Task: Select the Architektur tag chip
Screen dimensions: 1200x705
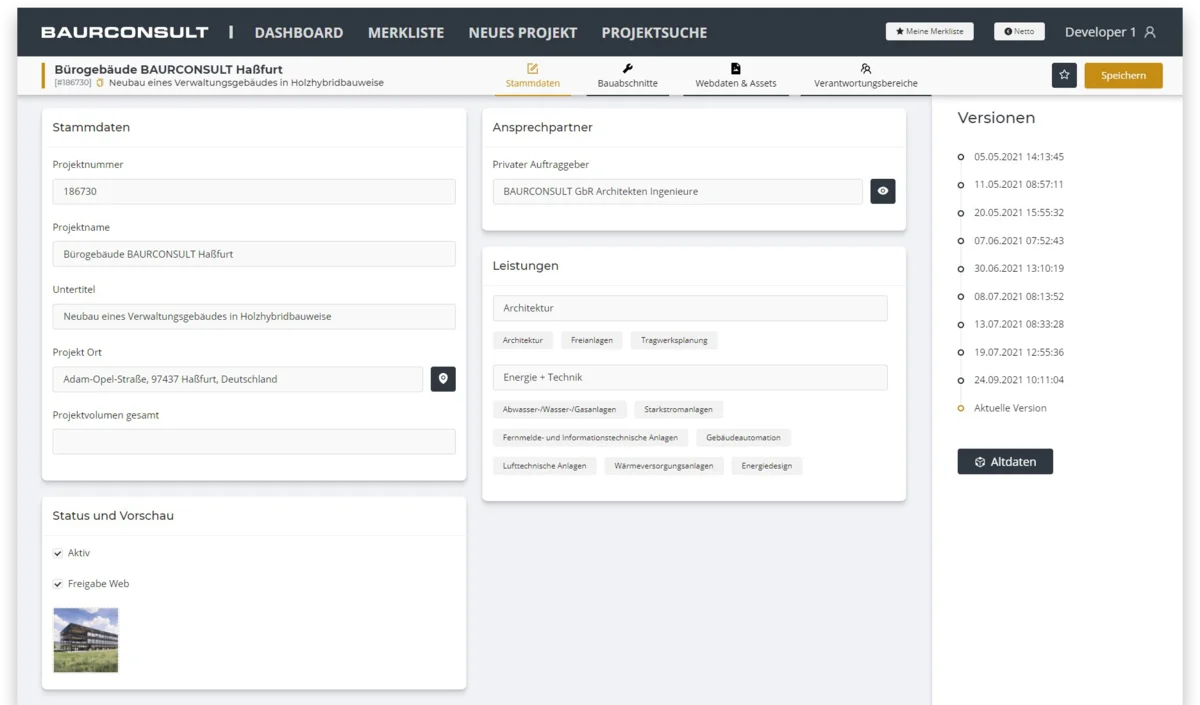Action: click(x=523, y=340)
